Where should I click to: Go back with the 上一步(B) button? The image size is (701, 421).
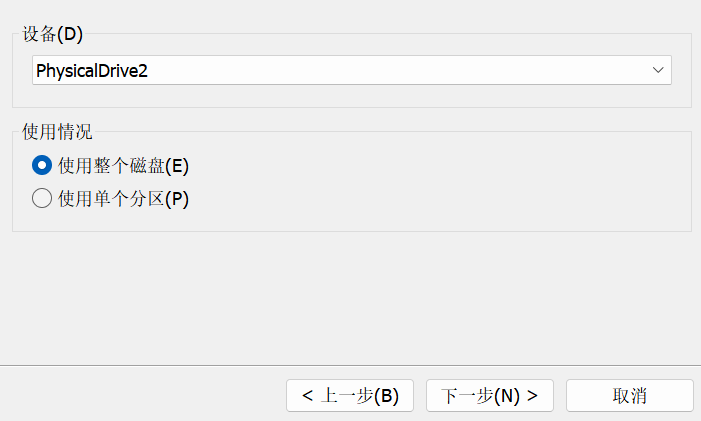(350, 395)
